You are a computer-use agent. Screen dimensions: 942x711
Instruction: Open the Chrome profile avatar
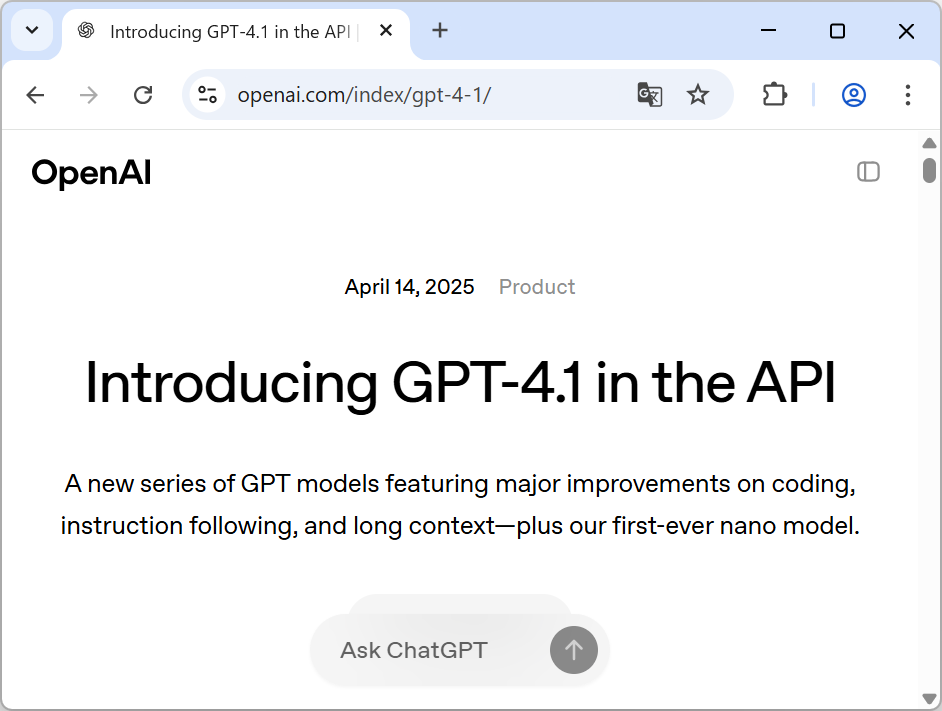click(x=853, y=94)
